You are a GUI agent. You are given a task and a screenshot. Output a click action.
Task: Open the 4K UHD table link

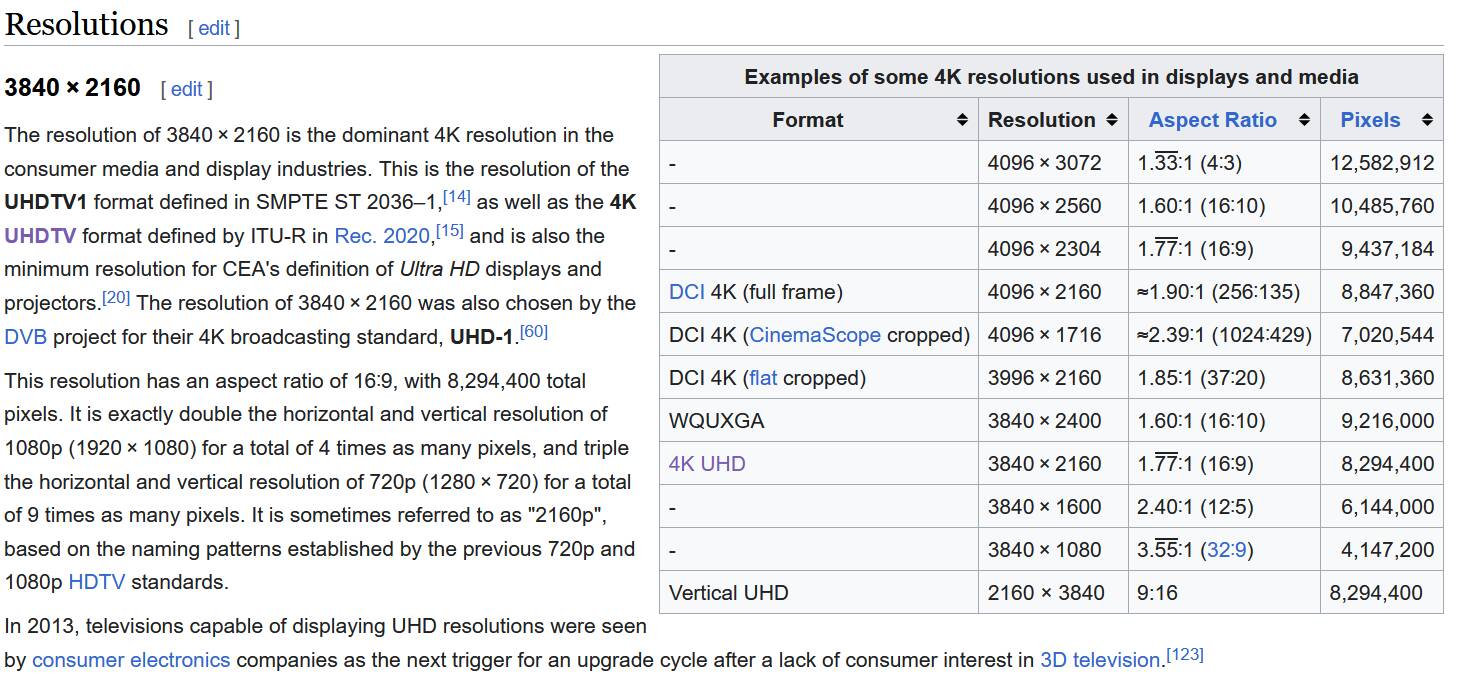(707, 464)
